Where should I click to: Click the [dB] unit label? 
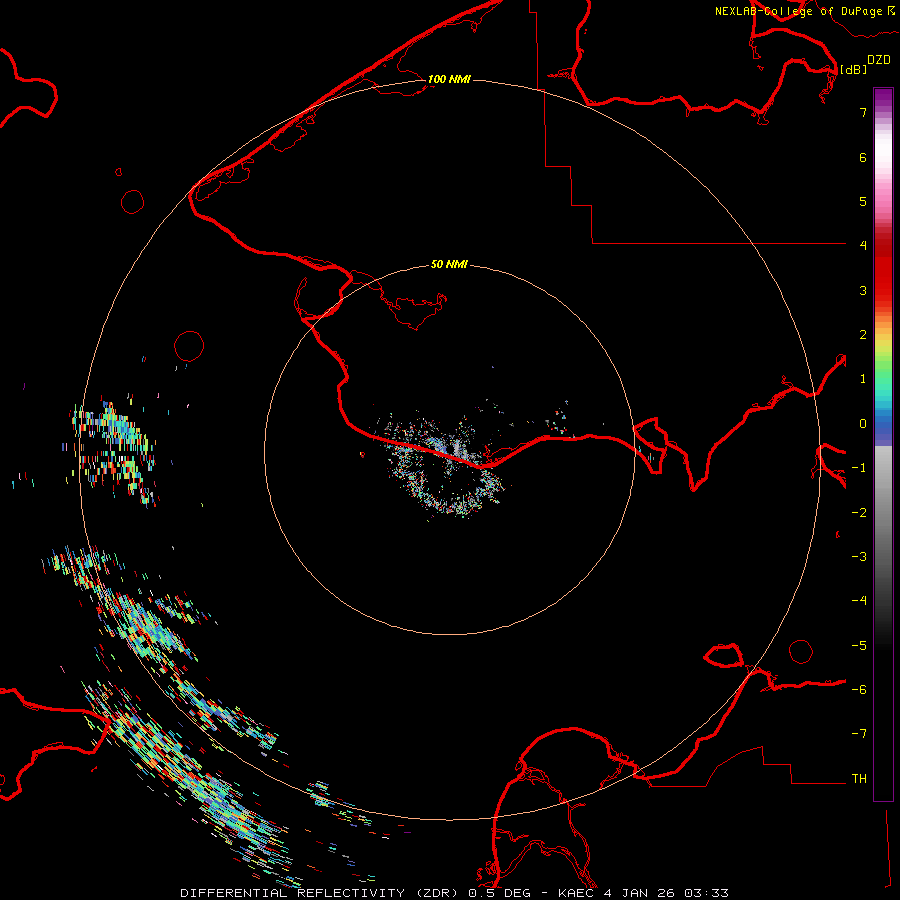click(854, 69)
